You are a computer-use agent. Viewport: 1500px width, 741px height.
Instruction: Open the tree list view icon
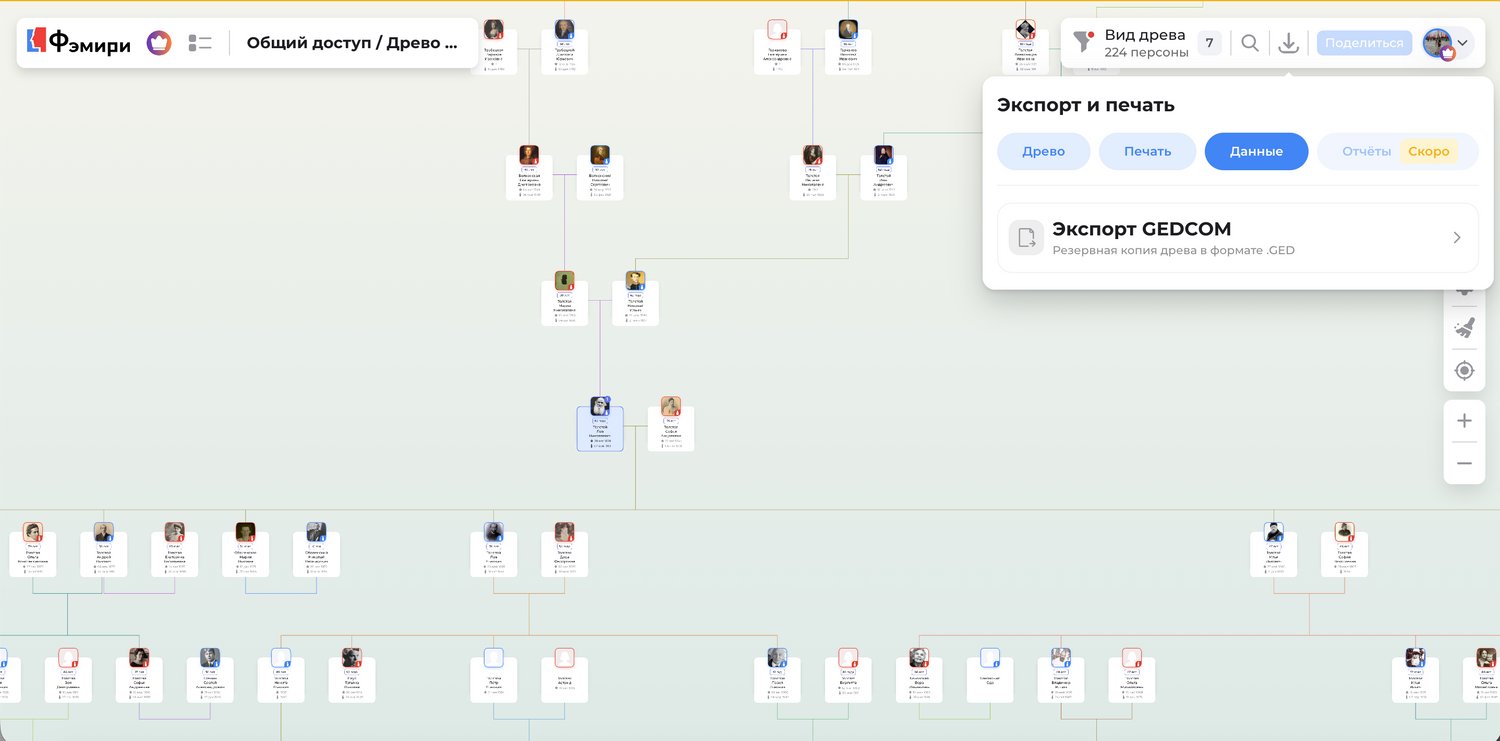click(200, 43)
